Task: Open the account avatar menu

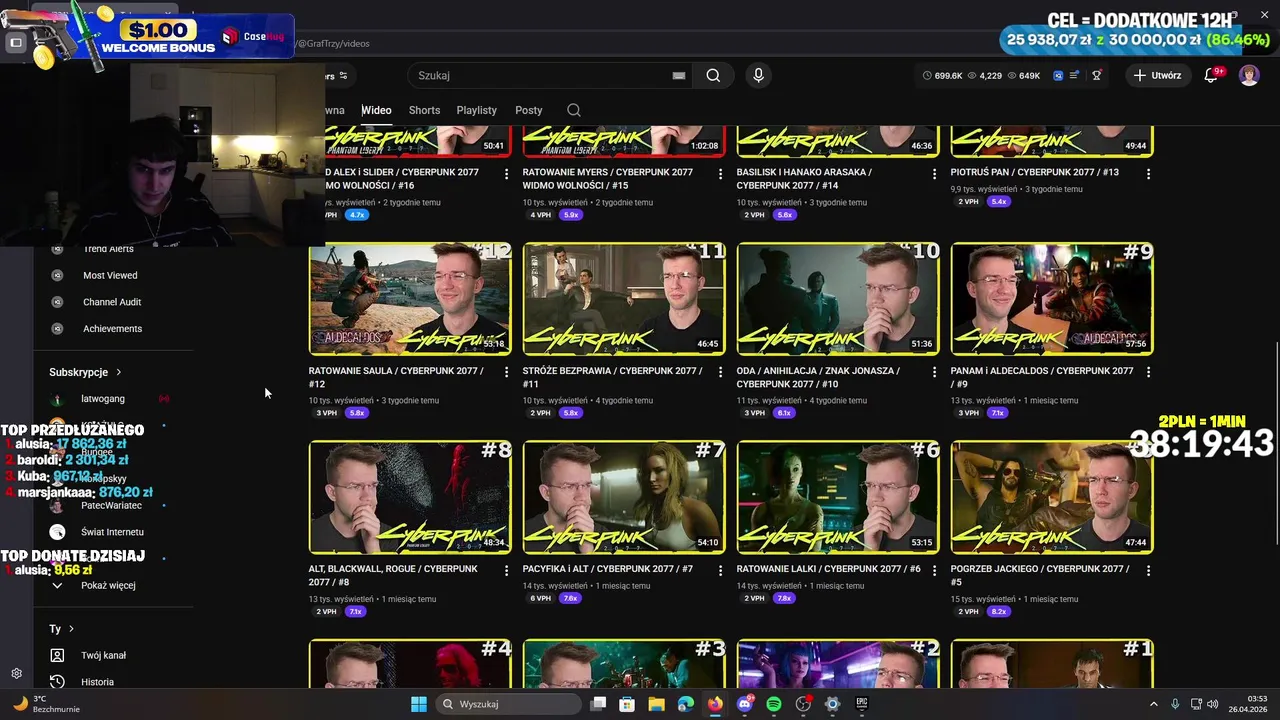Action: [1249, 75]
